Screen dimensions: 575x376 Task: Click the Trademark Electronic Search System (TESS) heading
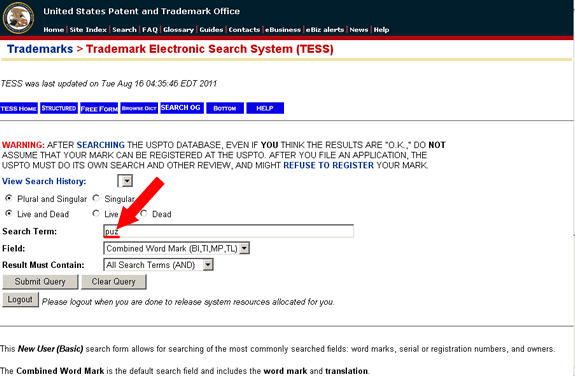click(210, 49)
